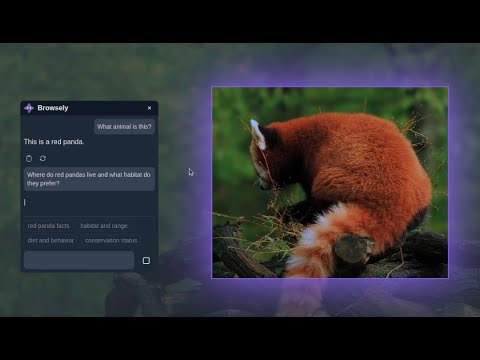Viewport: 480px width, 360px height.
Task: Select the 'red panda facts' suggestion
Action: [48, 226]
